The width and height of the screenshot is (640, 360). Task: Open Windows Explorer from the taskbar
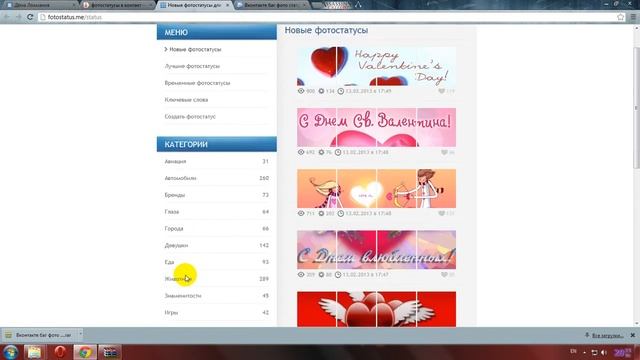coord(35,352)
